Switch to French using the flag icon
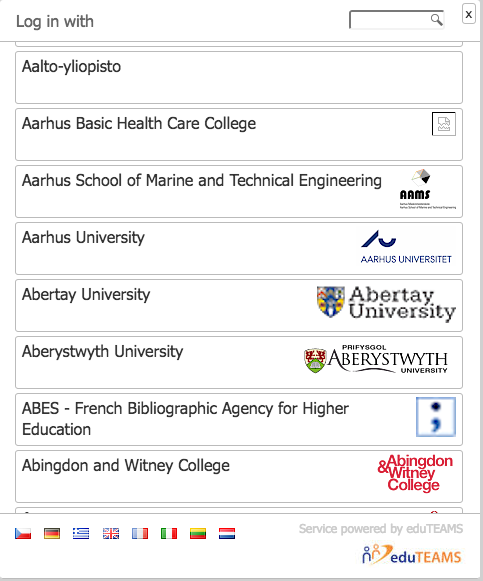This screenshot has height=581, width=483. click(140, 534)
